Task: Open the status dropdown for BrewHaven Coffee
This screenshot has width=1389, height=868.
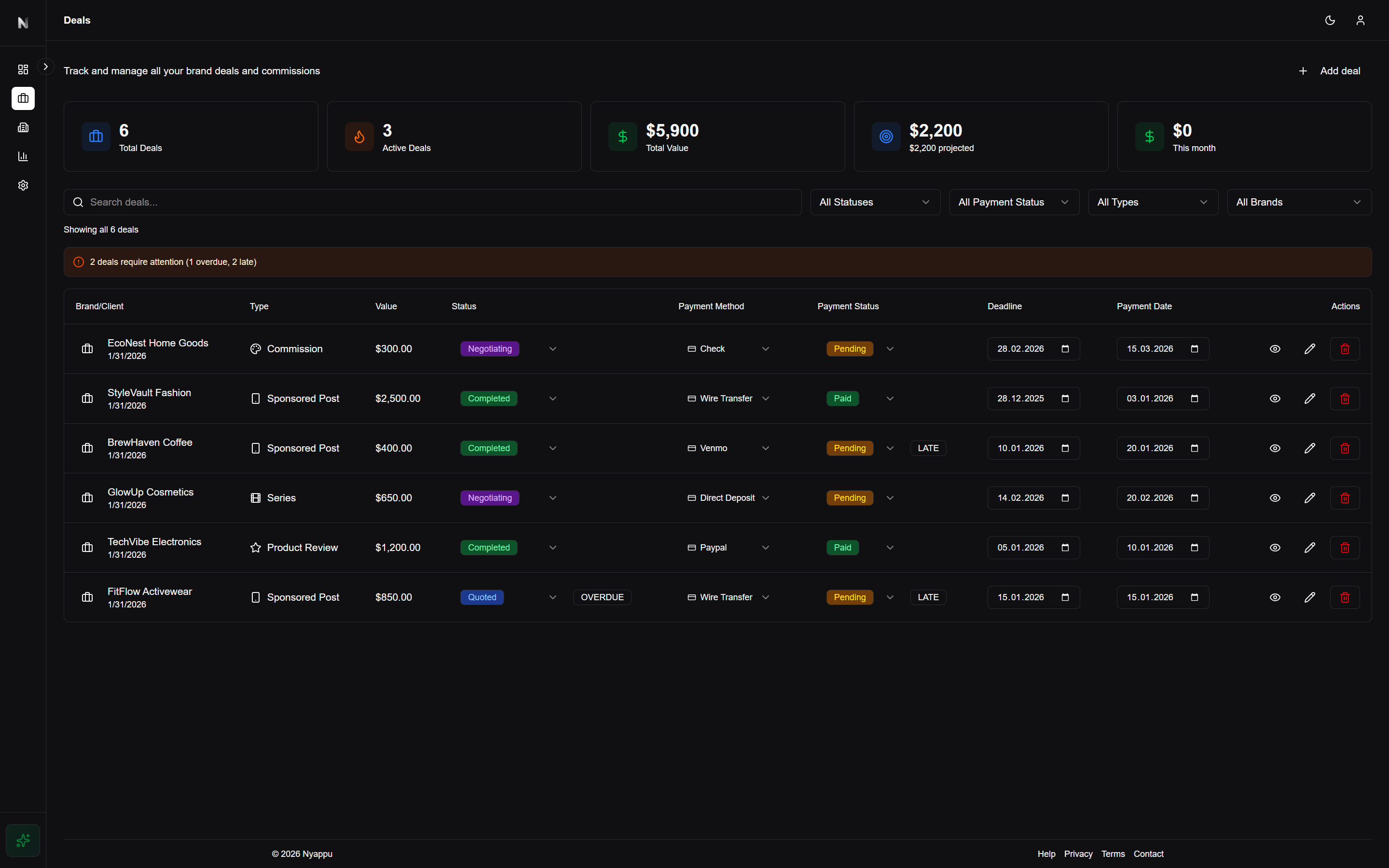Action: (552, 448)
